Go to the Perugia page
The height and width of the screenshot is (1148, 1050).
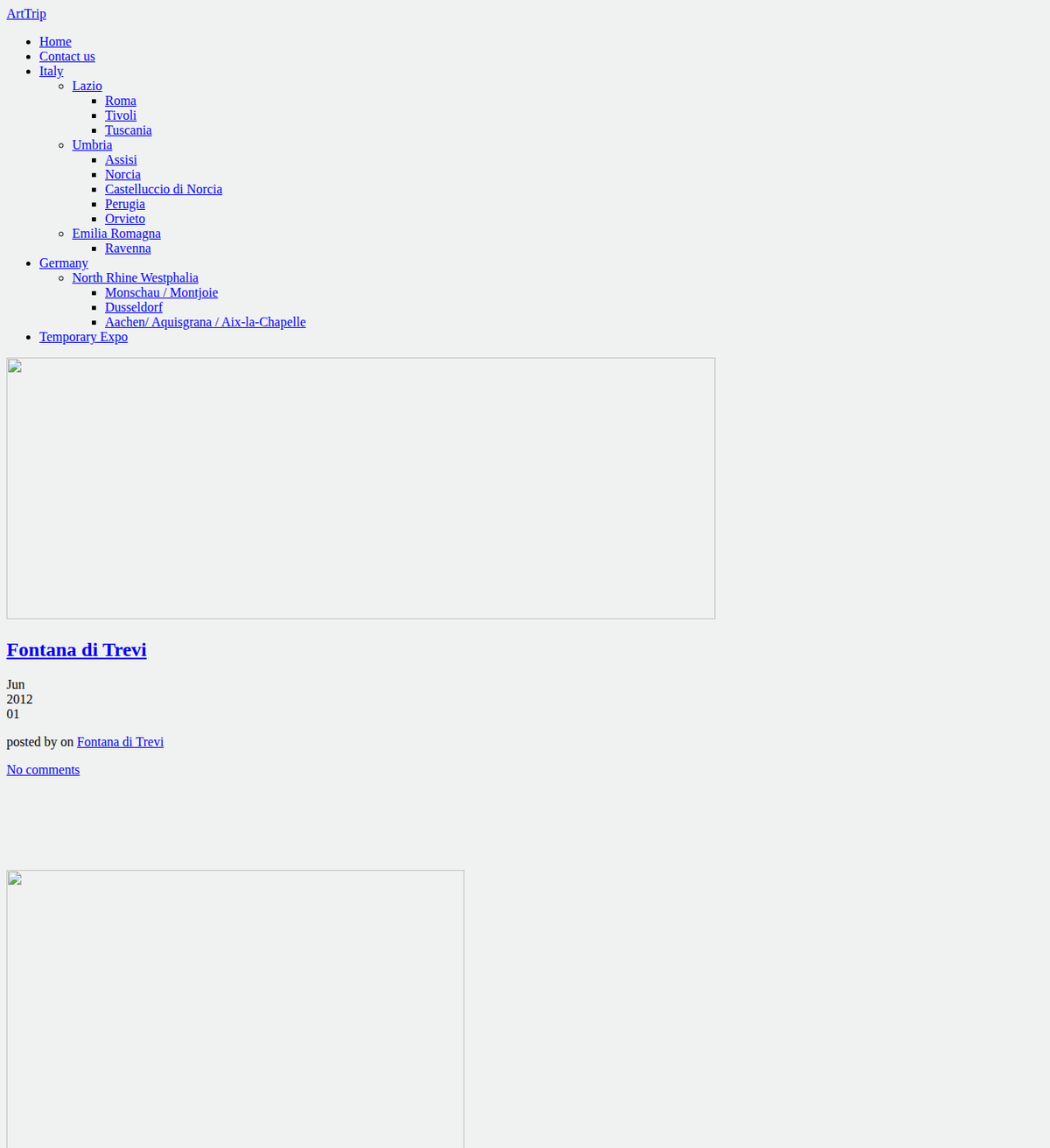(x=125, y=205)
